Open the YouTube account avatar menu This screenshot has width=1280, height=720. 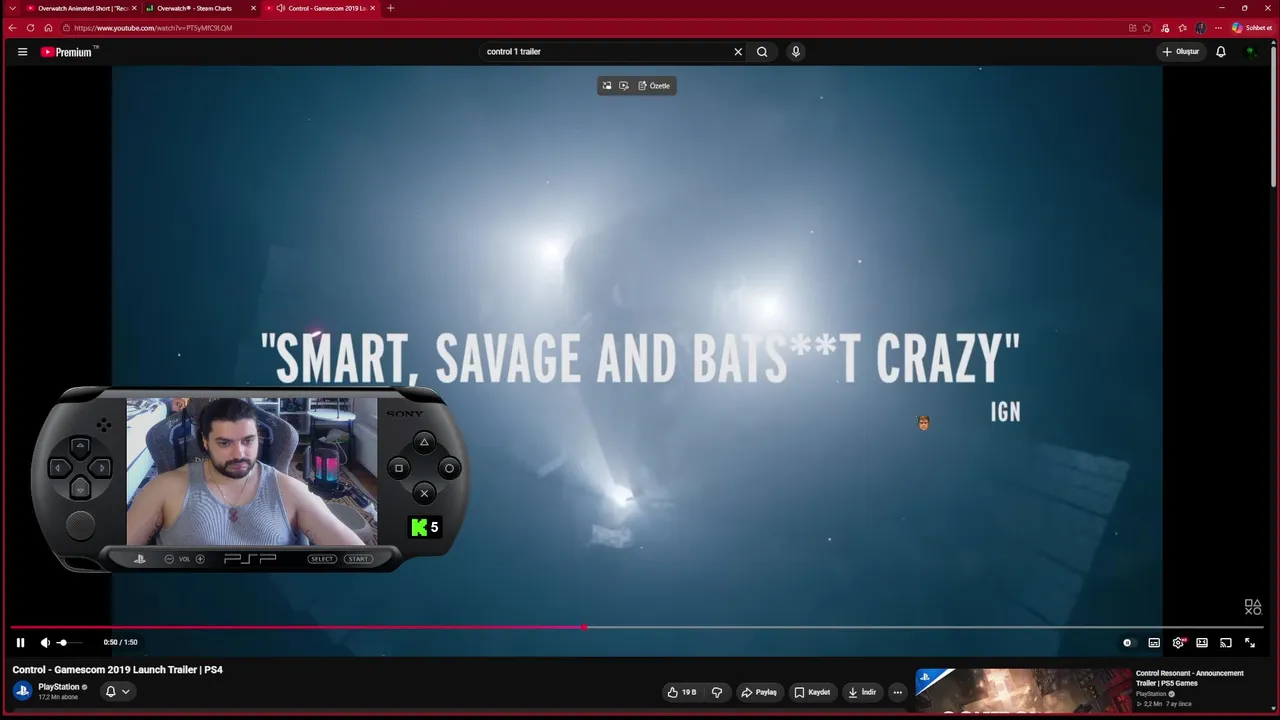click(x=1251, y=52)
